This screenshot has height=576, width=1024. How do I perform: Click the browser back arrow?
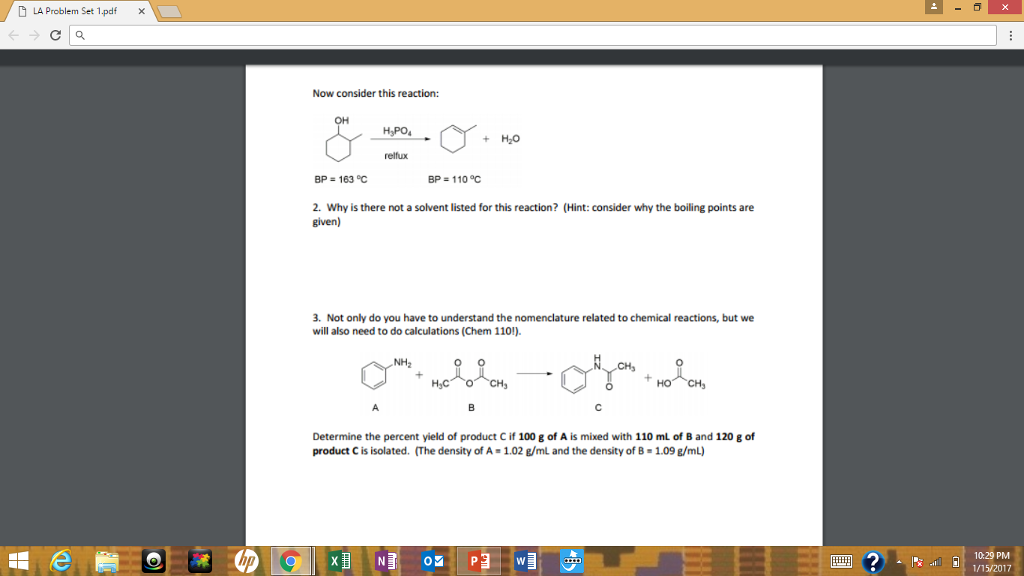12,37
